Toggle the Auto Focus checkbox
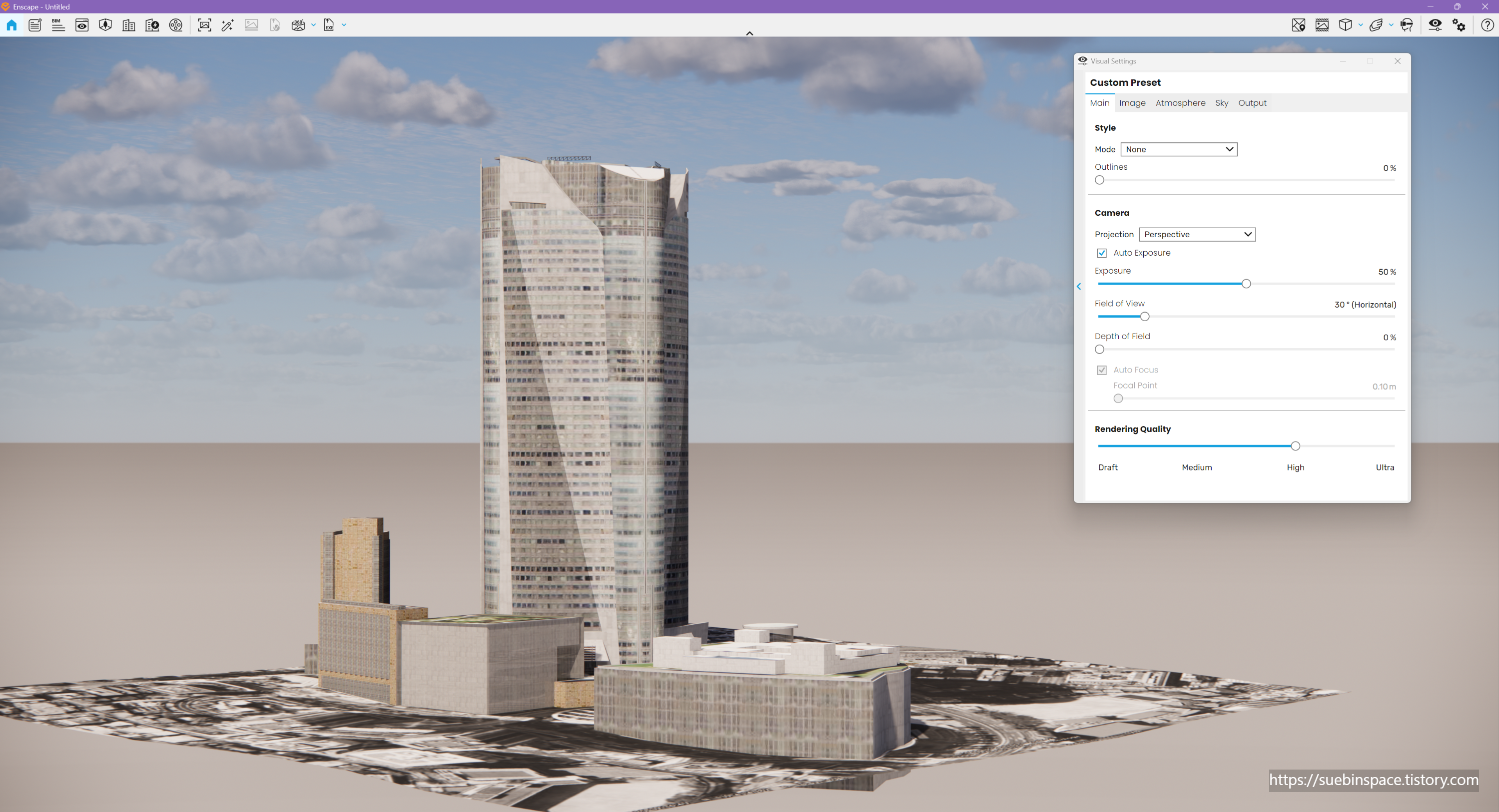The height and width of the screenshot is (812, 1499). click(x=1102, y=370)
